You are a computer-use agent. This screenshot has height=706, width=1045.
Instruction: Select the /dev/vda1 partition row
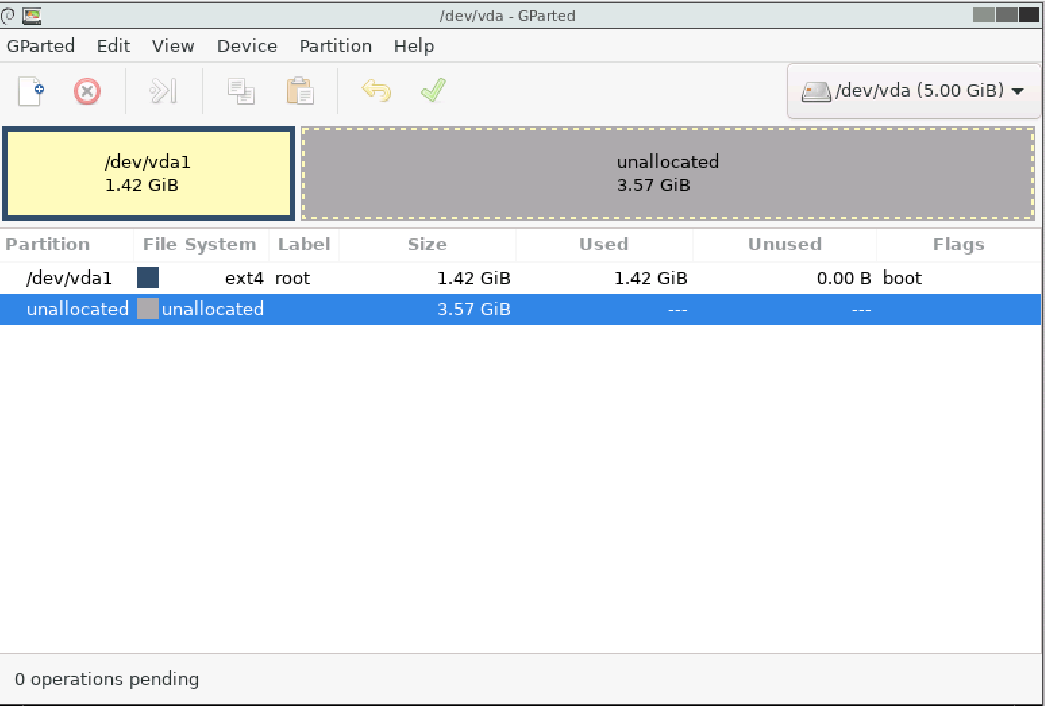pos(521,278)
